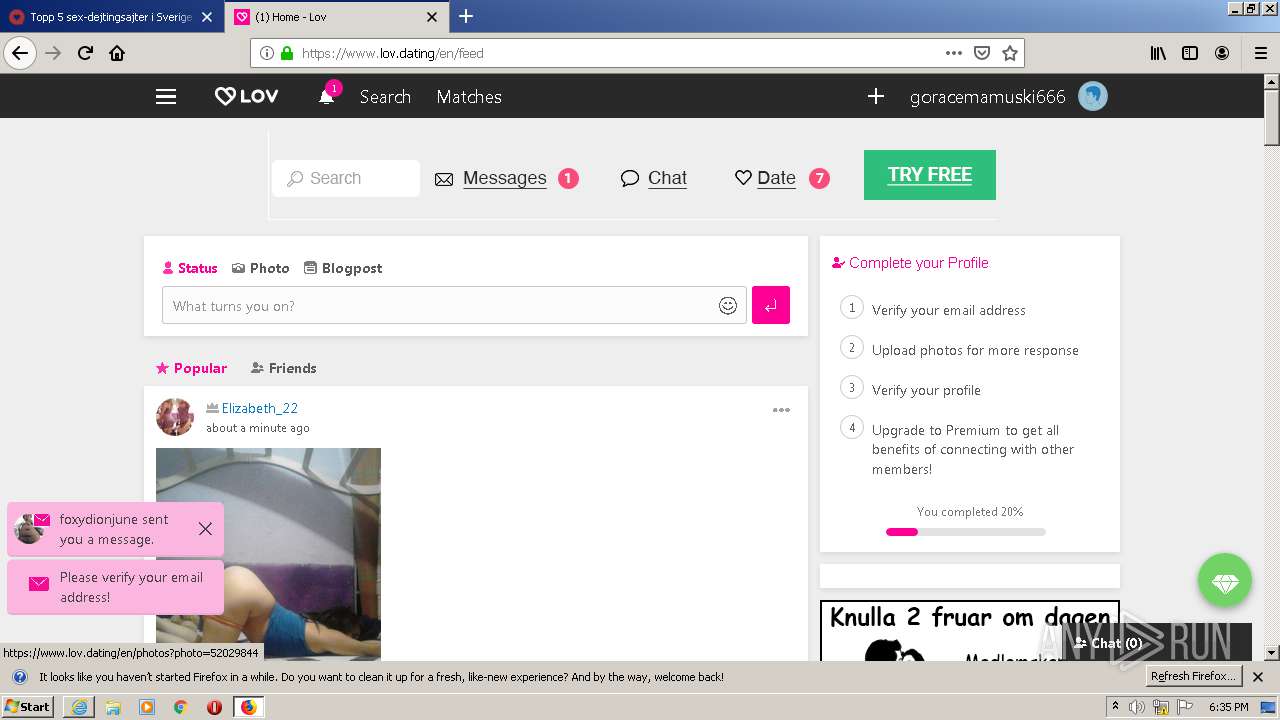1280x720 pixels.
Task: Click the Pocket save icon
Action: [x=982, y=53]
